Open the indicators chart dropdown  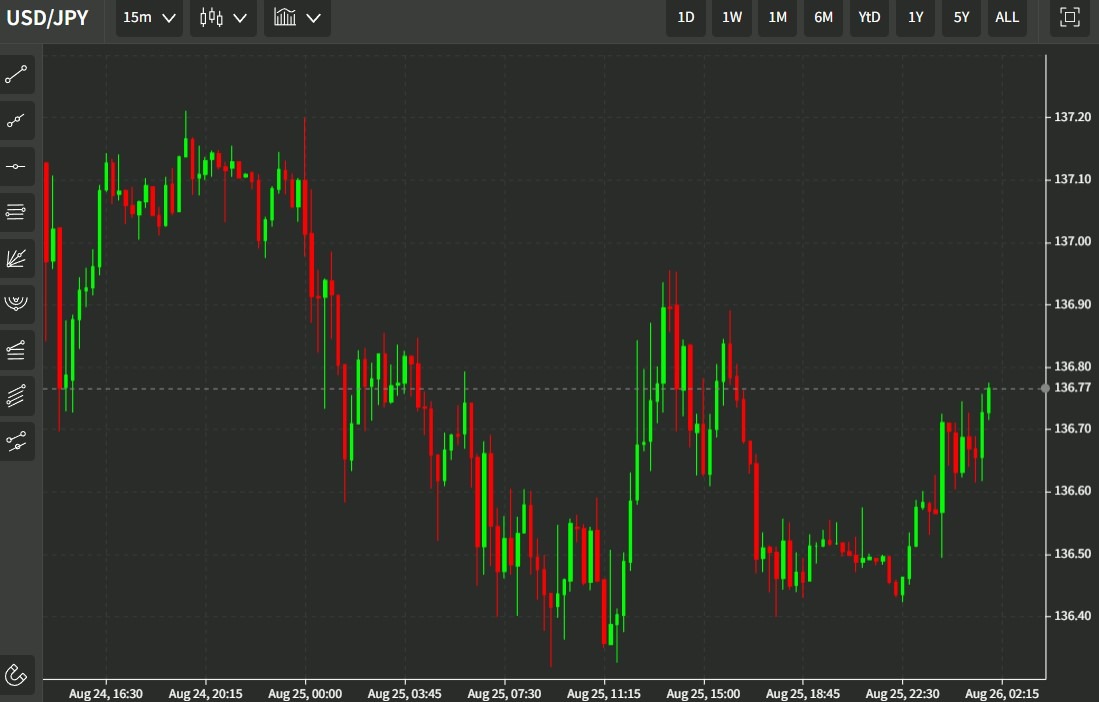tap(297, 18)
